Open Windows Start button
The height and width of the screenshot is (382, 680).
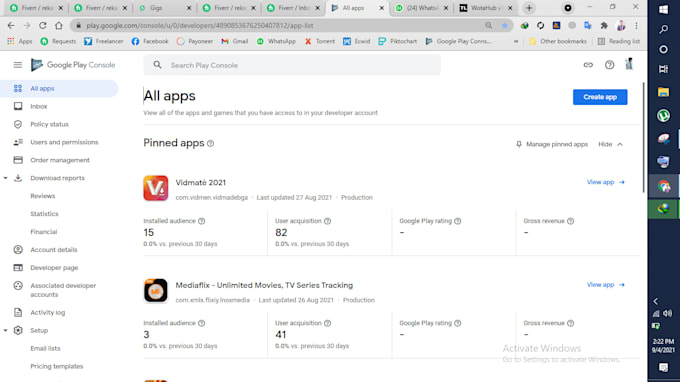(x=664, y=10)
